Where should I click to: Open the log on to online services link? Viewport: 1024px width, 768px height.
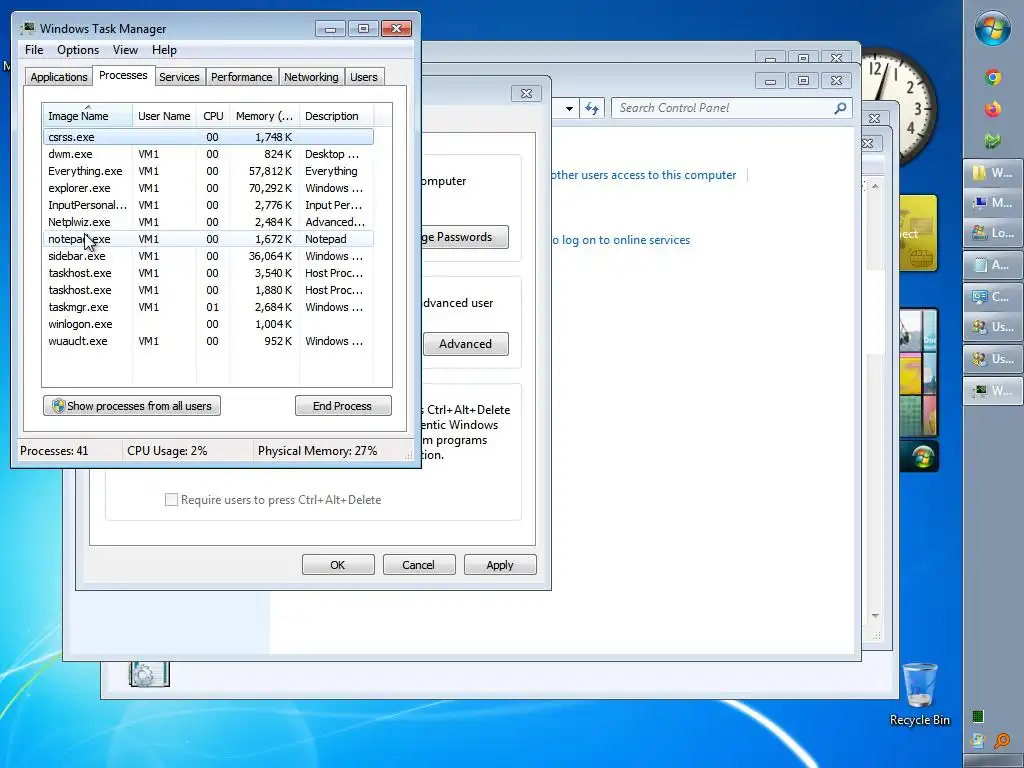coord(621,240)
